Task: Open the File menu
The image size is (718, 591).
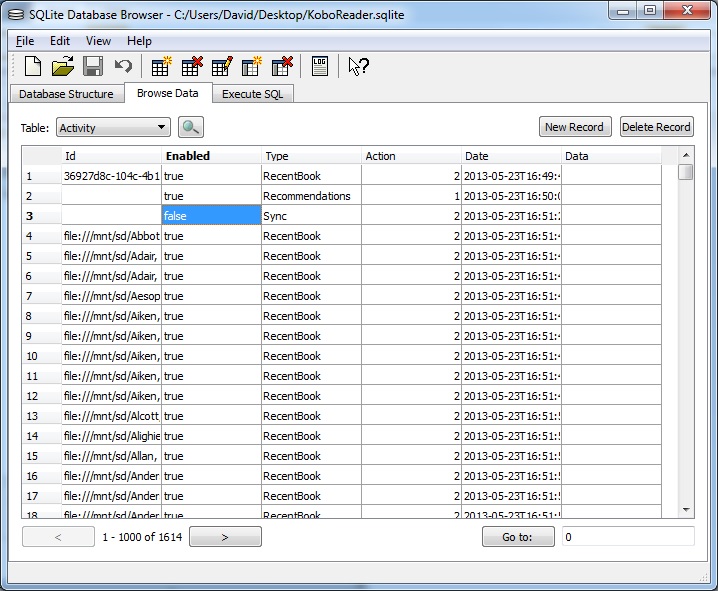Action: click(x=25, y=41)
